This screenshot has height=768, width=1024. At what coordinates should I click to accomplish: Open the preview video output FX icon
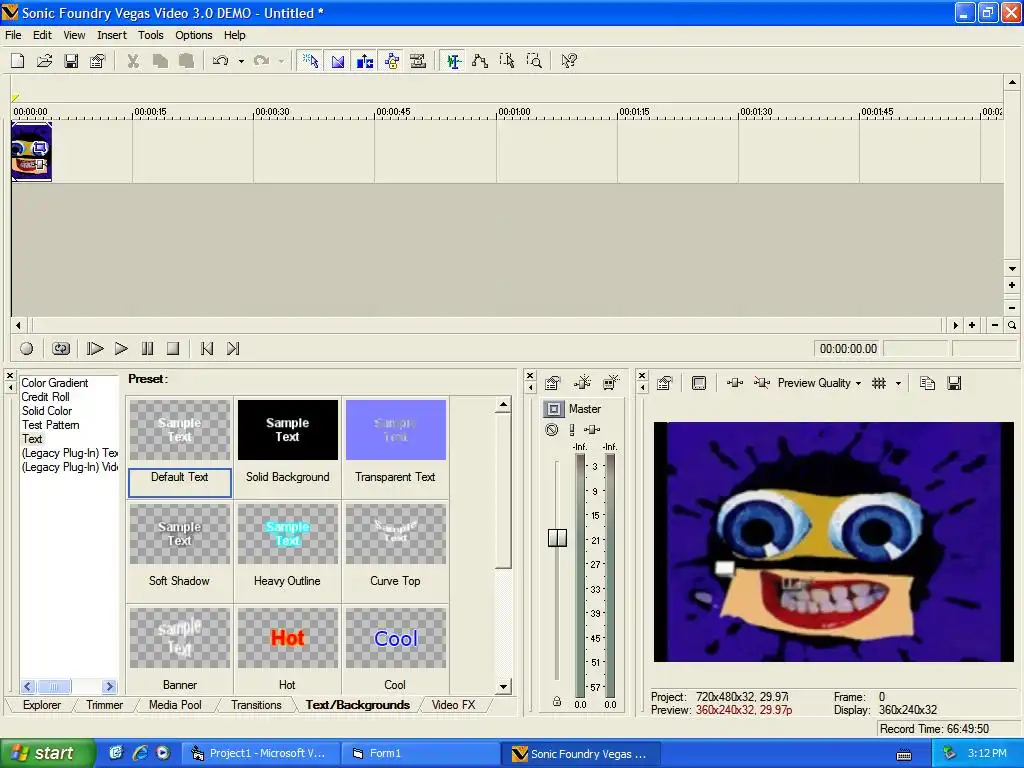[735, 383]
